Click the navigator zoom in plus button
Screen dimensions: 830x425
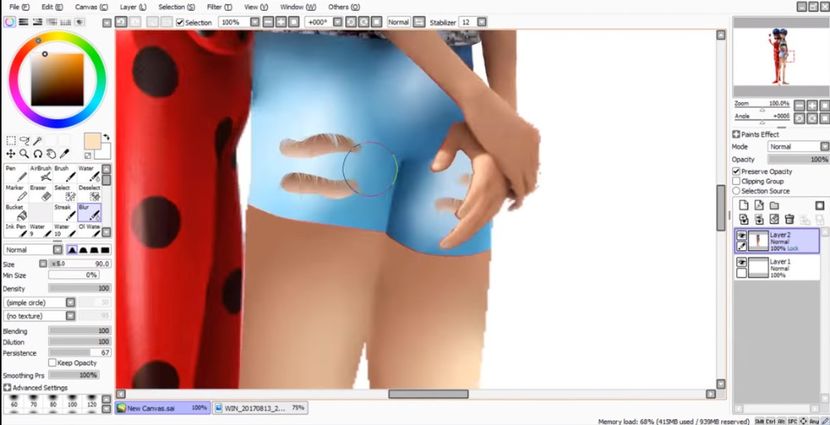(811, 105)
